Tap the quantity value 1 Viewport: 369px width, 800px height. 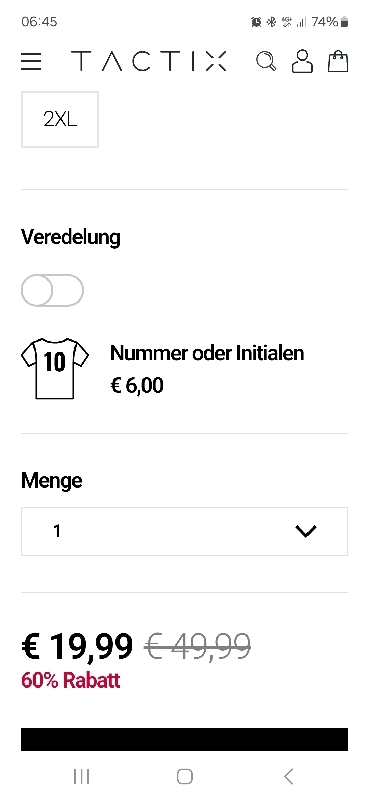click(57, 531)
